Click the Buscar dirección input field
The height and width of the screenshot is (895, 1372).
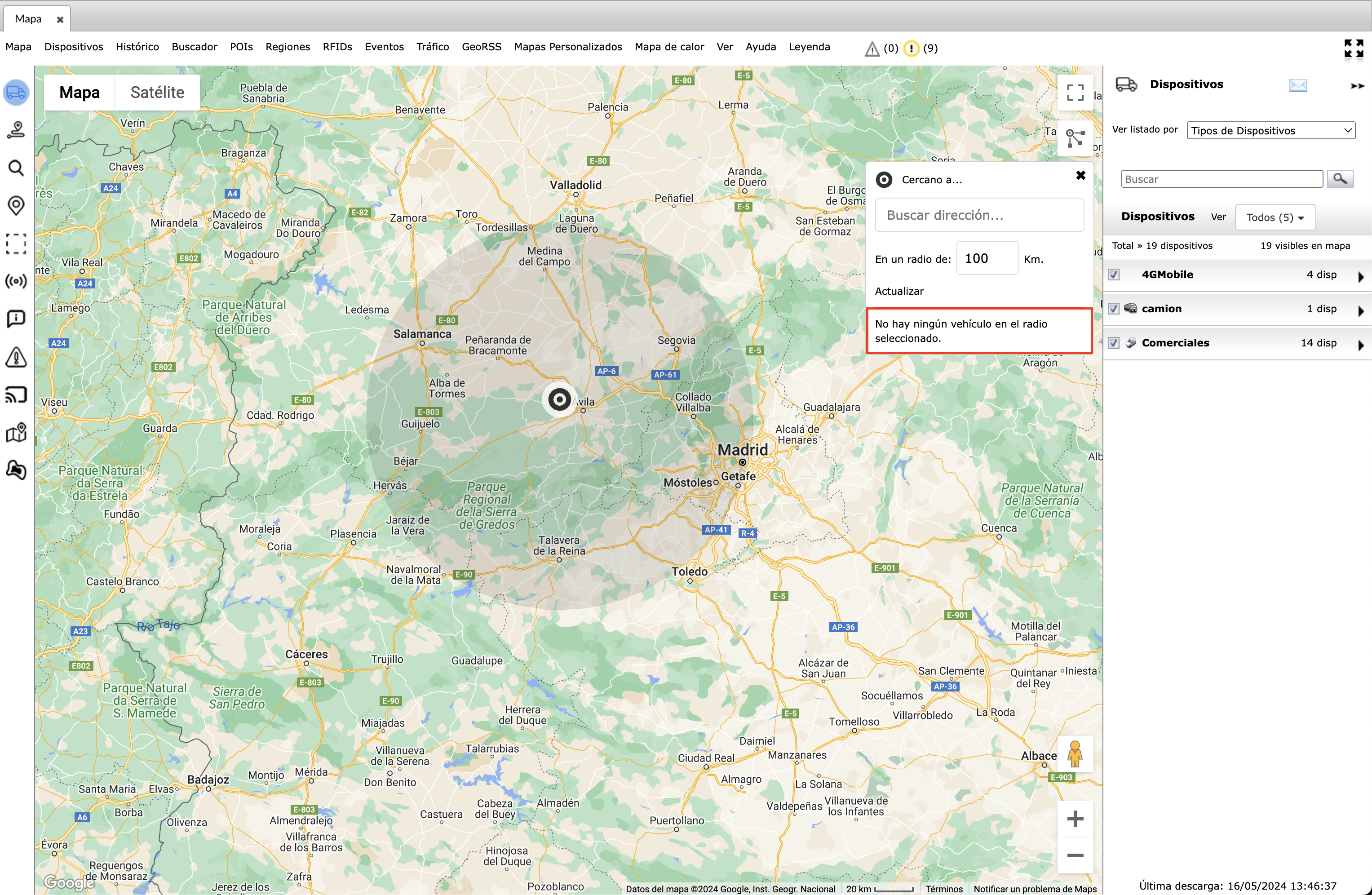pos(979,215)
